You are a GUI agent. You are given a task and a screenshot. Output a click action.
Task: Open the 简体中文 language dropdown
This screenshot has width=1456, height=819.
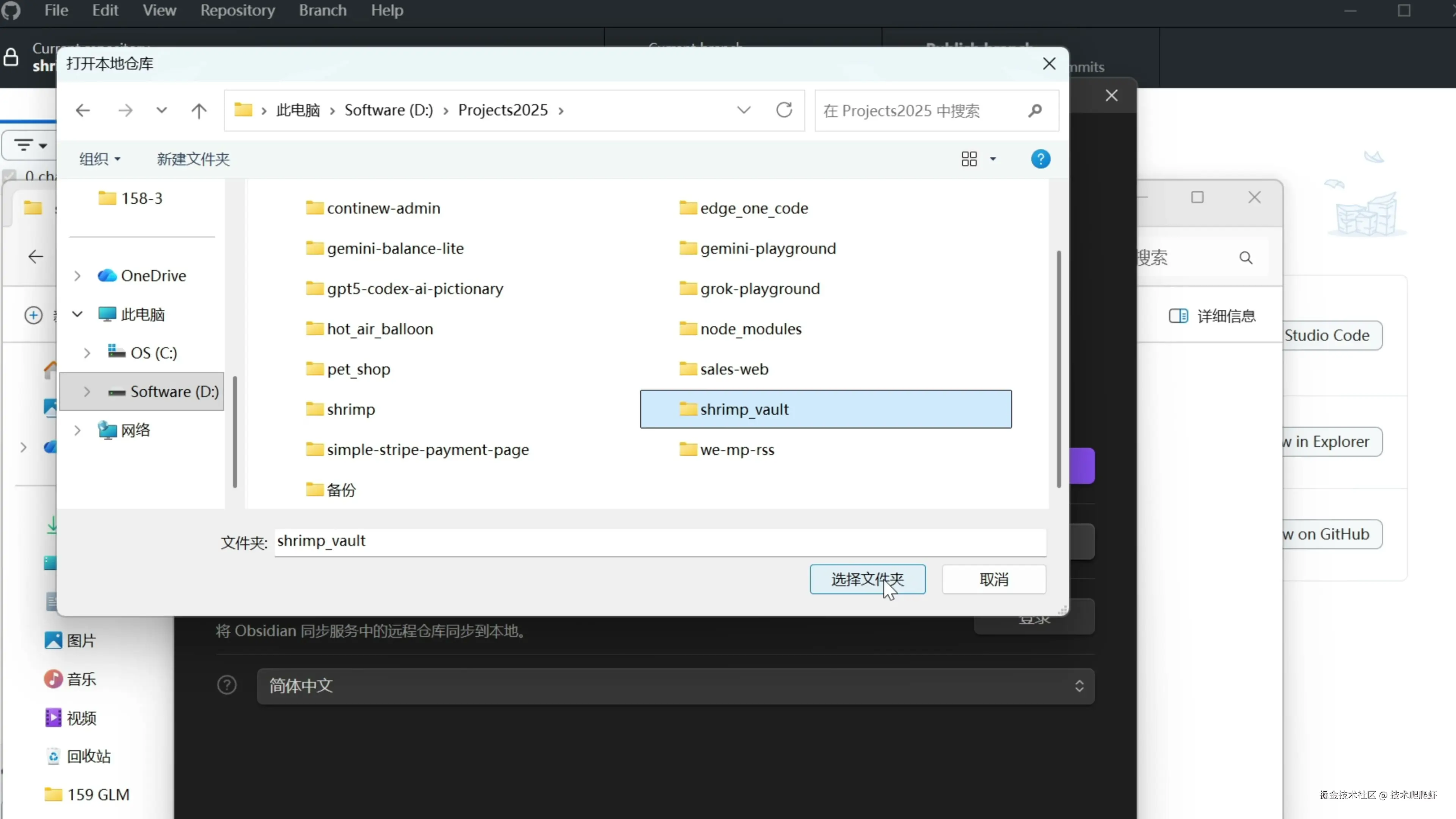(675, 686)
